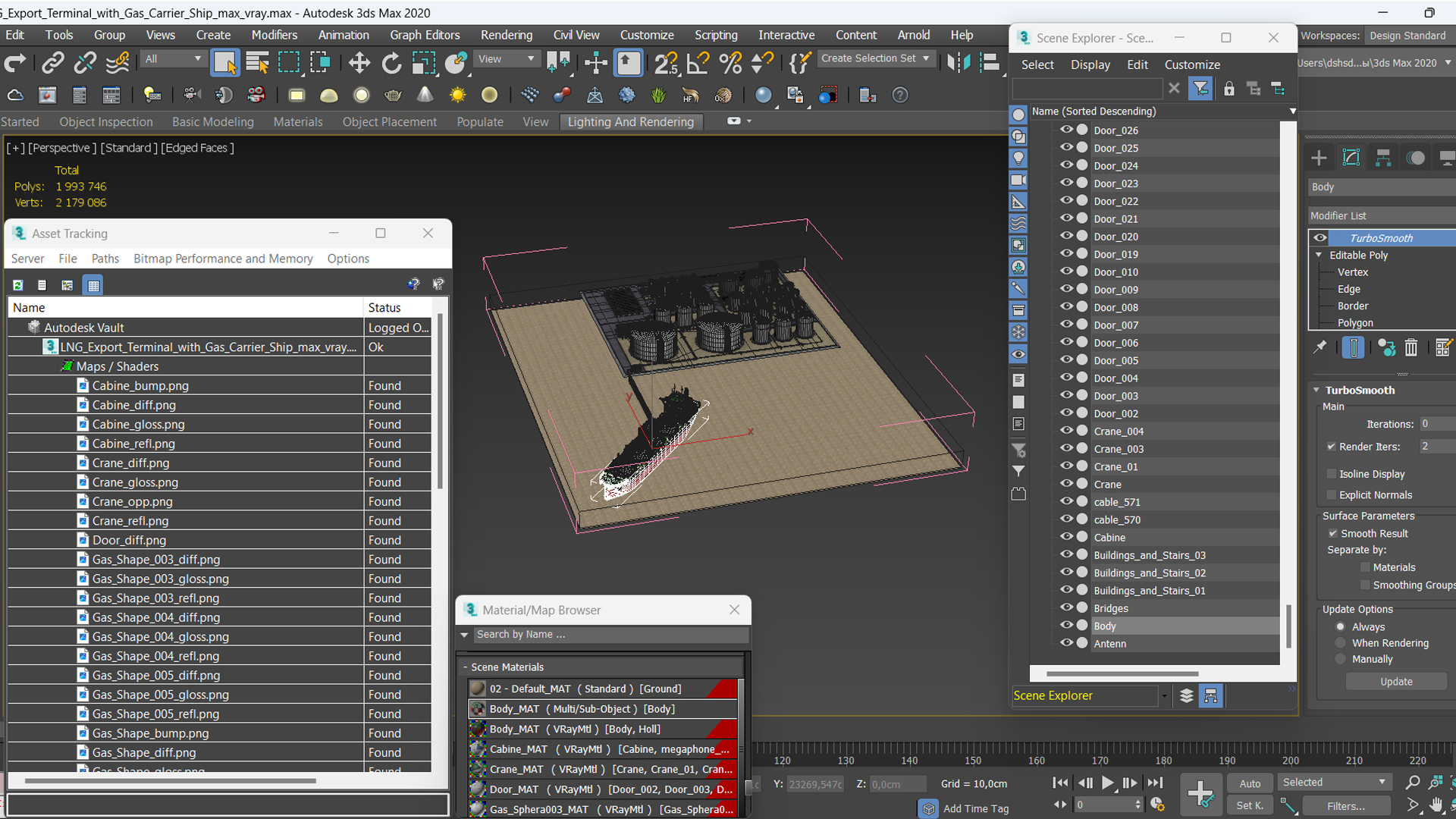Open Material/Map Browser options arrow
Image resolution: width=1456 pixels, height=819 pixels.
point(464,635)
